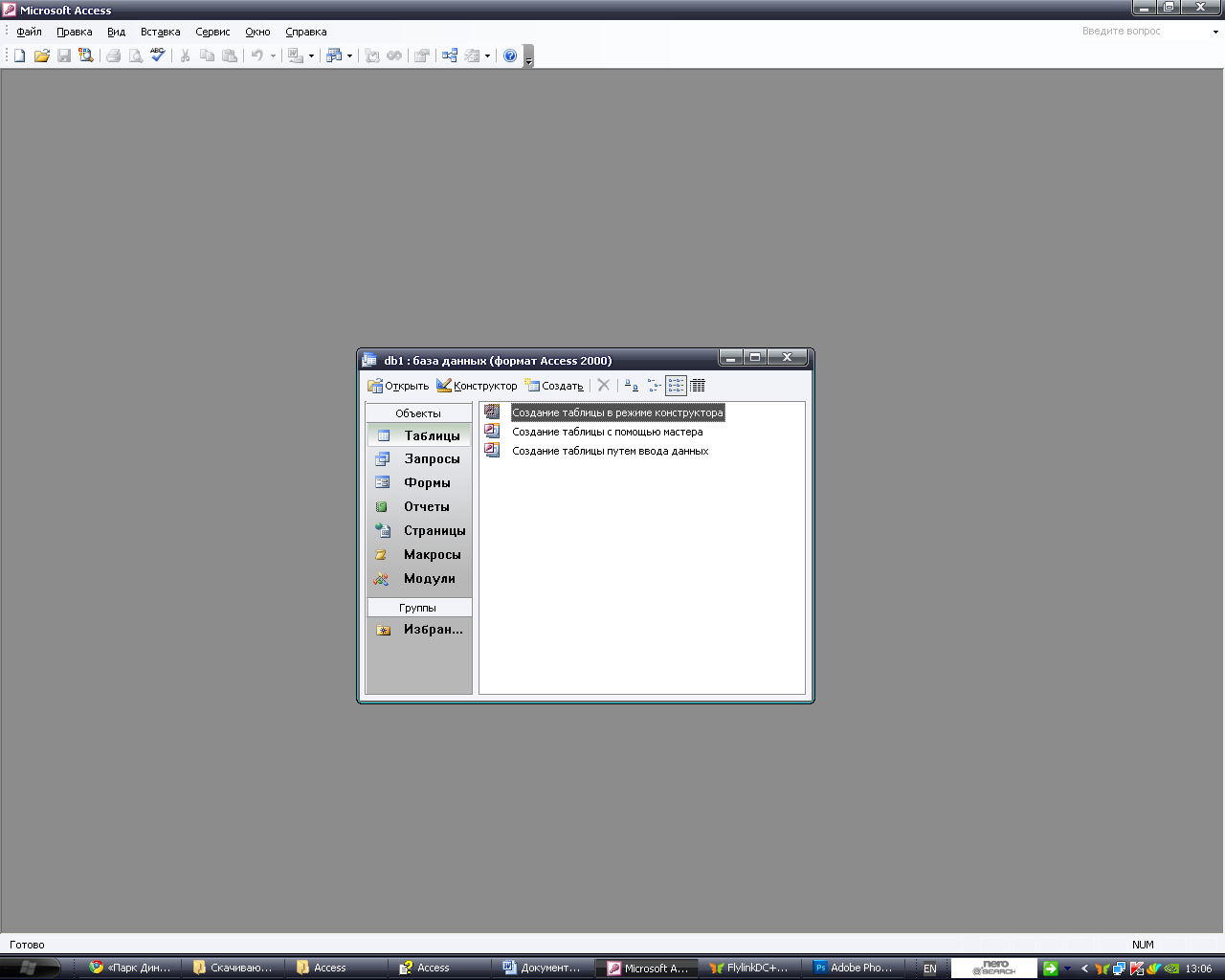The height and width of the screenshot is (980, 1225).
Task: Switch to FlylinkDC++ taskbar window
Action: click(x=749, y=968)
